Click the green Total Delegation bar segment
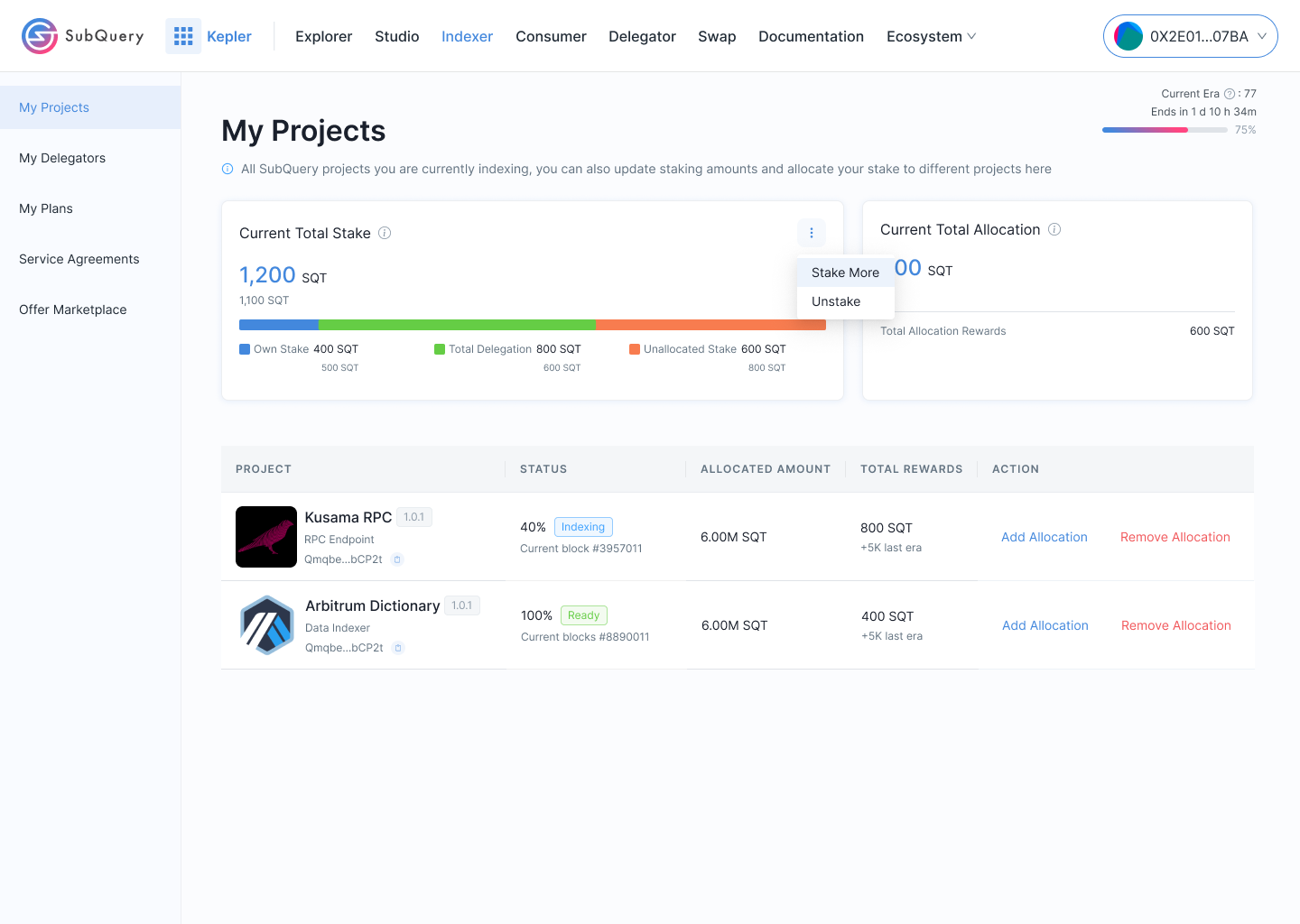 tap(457, 325)
